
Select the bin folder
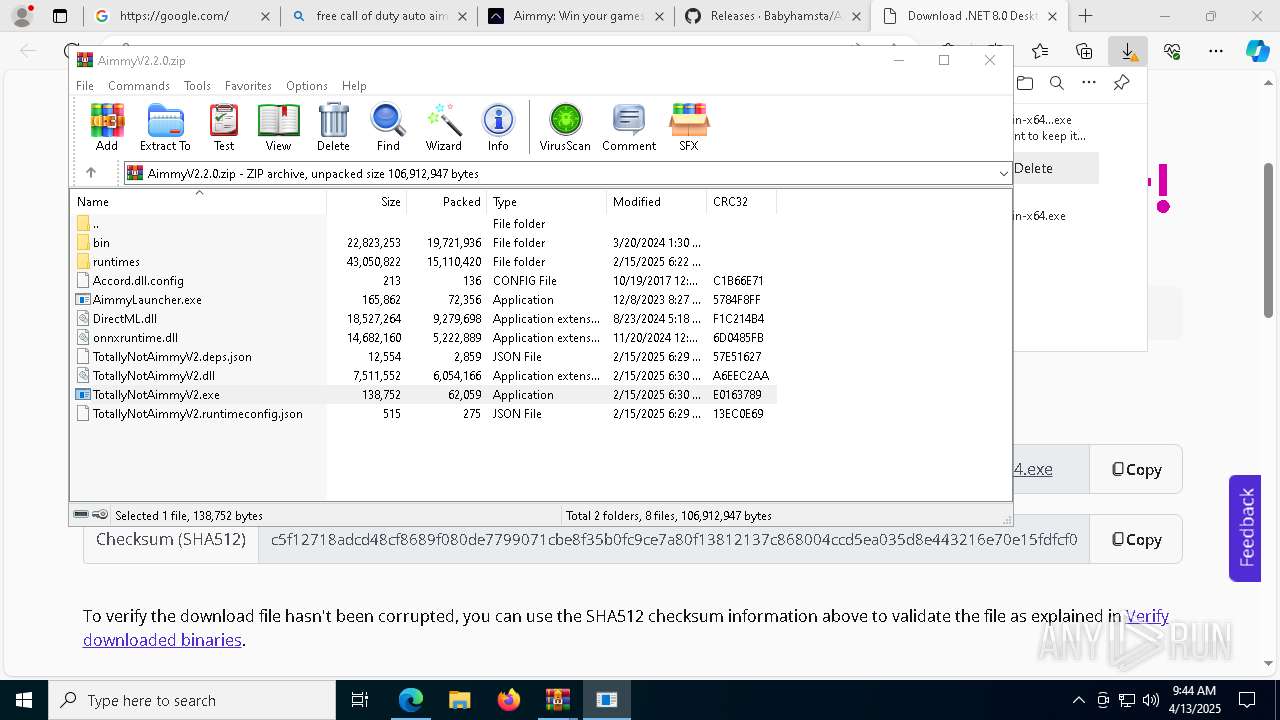coord(425,243)
